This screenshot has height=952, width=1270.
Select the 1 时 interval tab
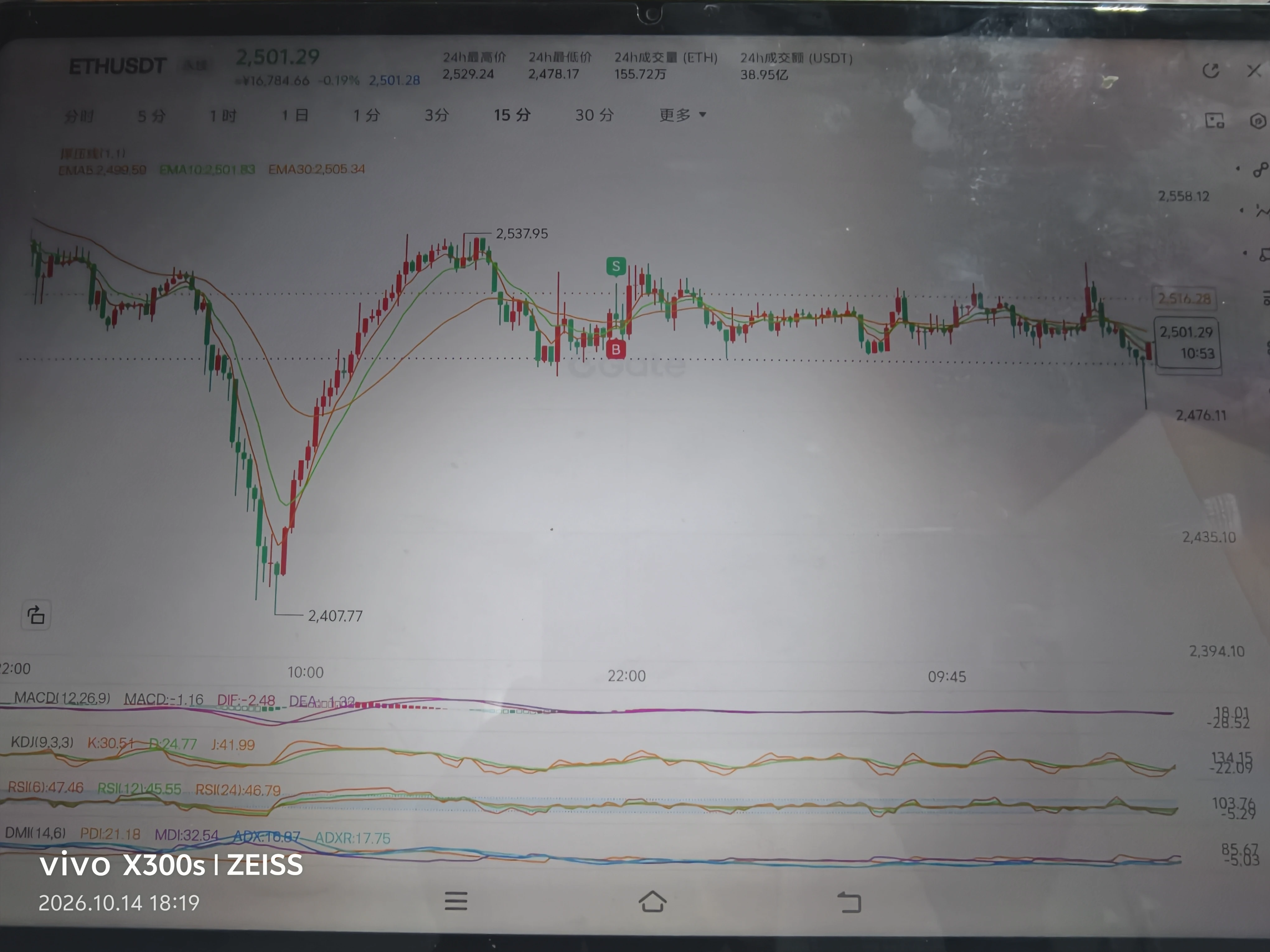(x=223, y=116)
